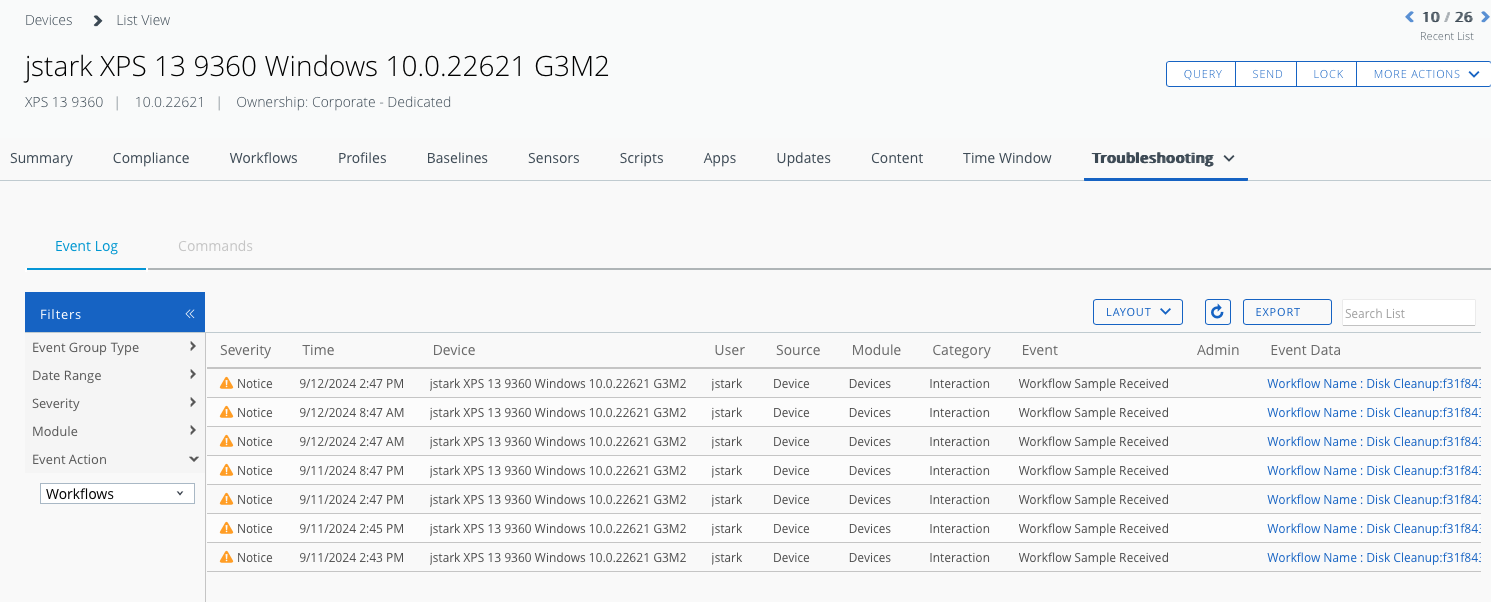The height and width of the screenshot is (602, 1491).
Task: Click the Export button
Action: pyautogui.click(x=1286, y=312)
